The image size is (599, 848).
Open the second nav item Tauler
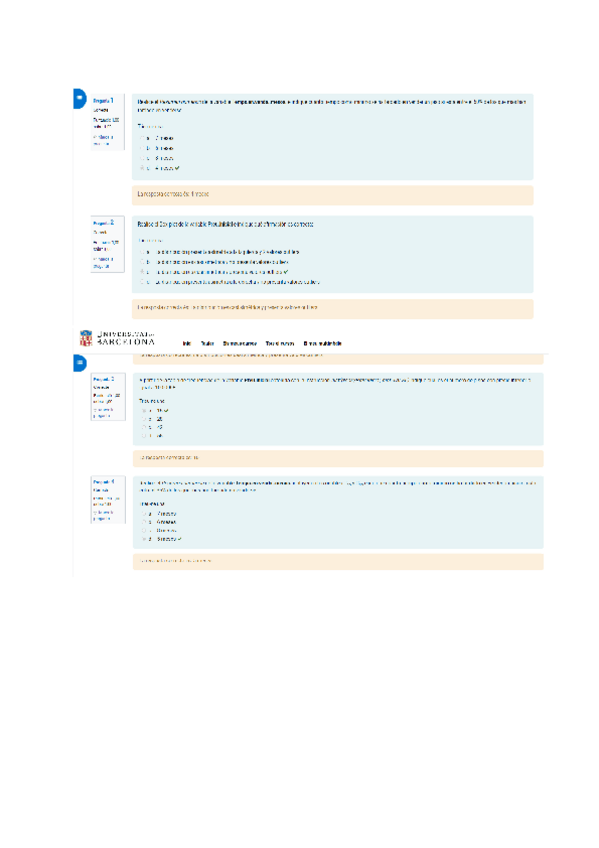[207, 343]
